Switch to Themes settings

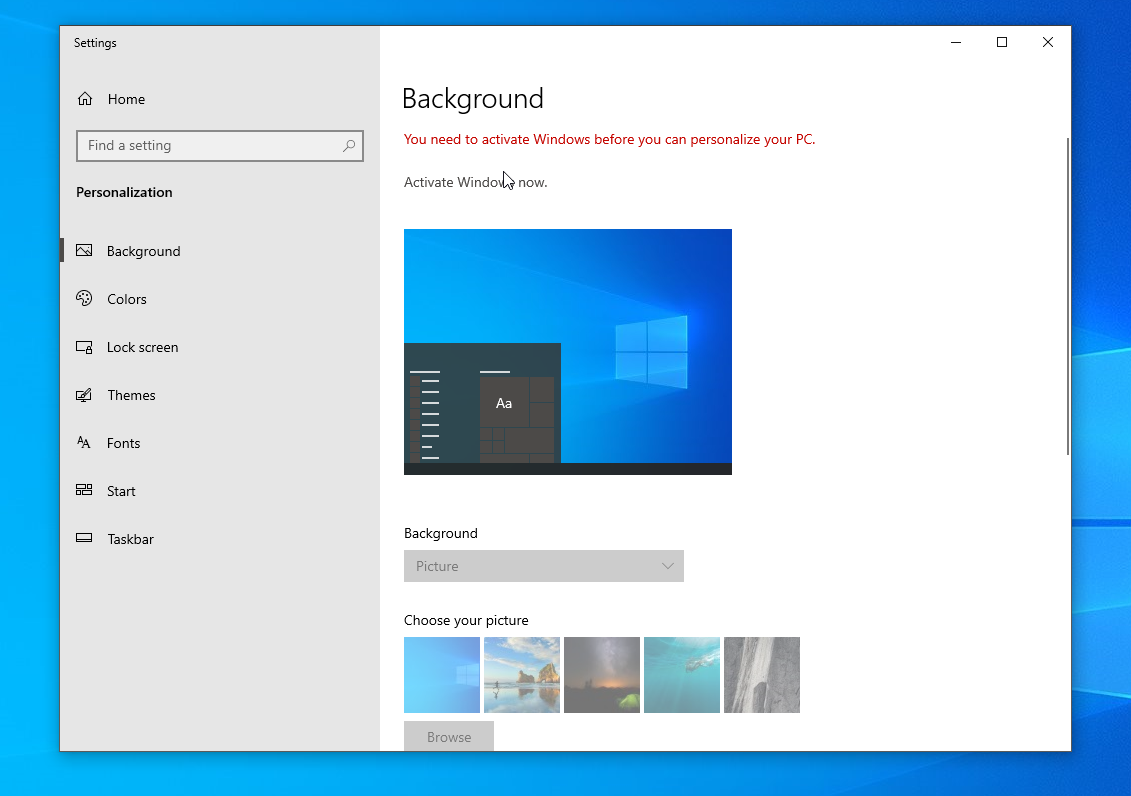[220, 395]
